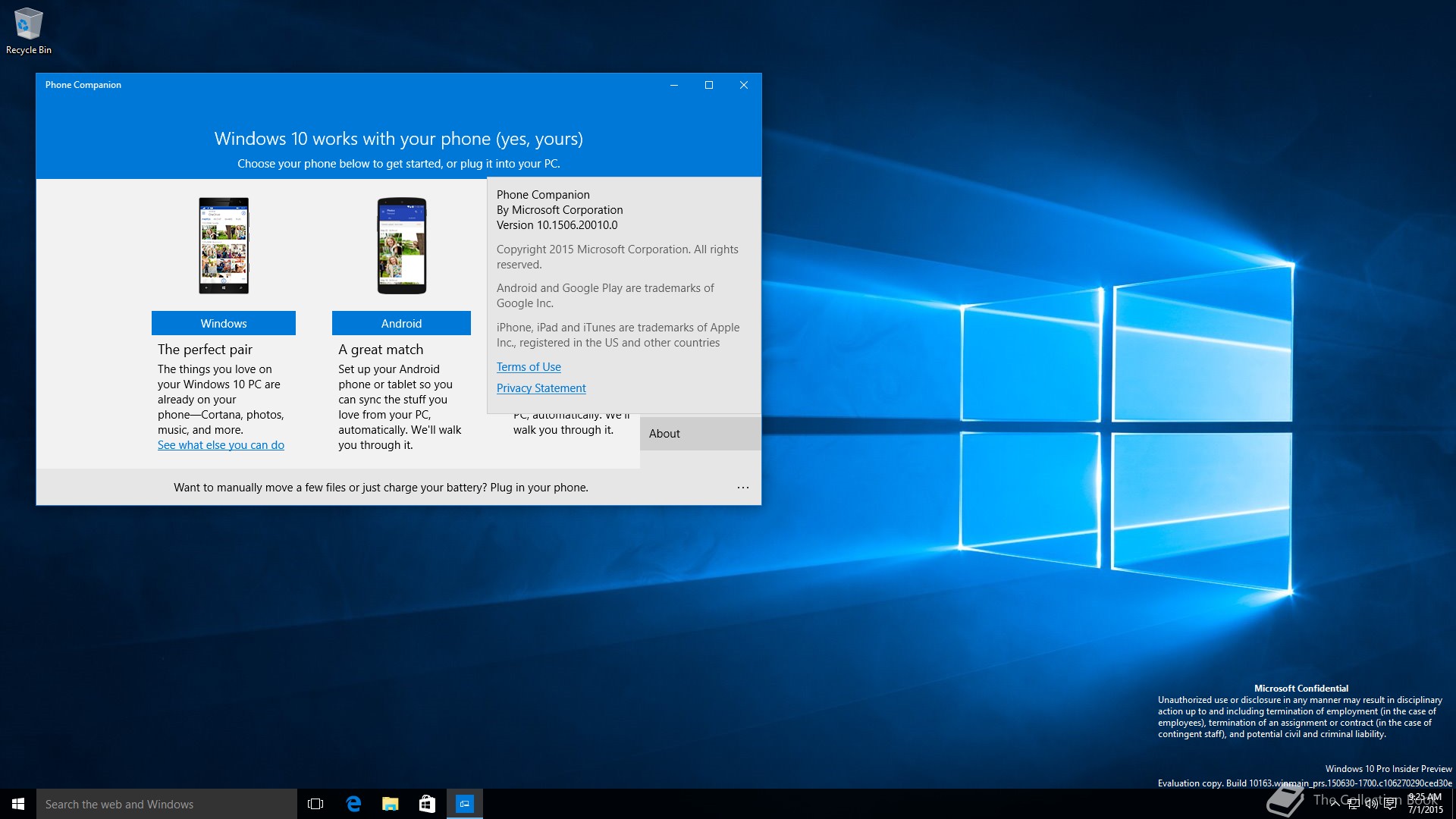Viewport: 1456px width, 819px height.
Task: Open the network status tray icon
Action: (1353, 804)
